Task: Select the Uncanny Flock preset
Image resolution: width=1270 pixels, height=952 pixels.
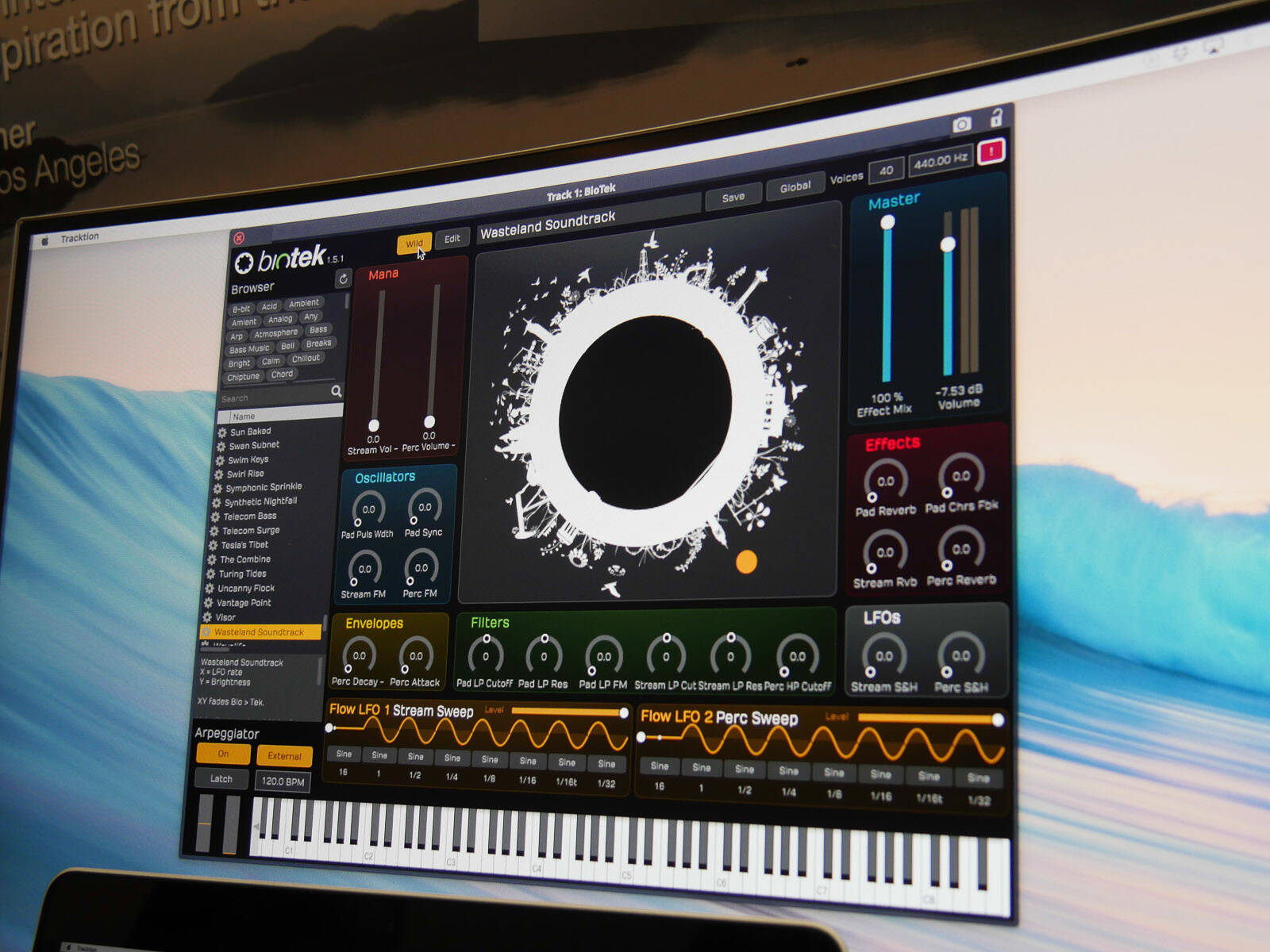Action: click(x=246, y=589)
